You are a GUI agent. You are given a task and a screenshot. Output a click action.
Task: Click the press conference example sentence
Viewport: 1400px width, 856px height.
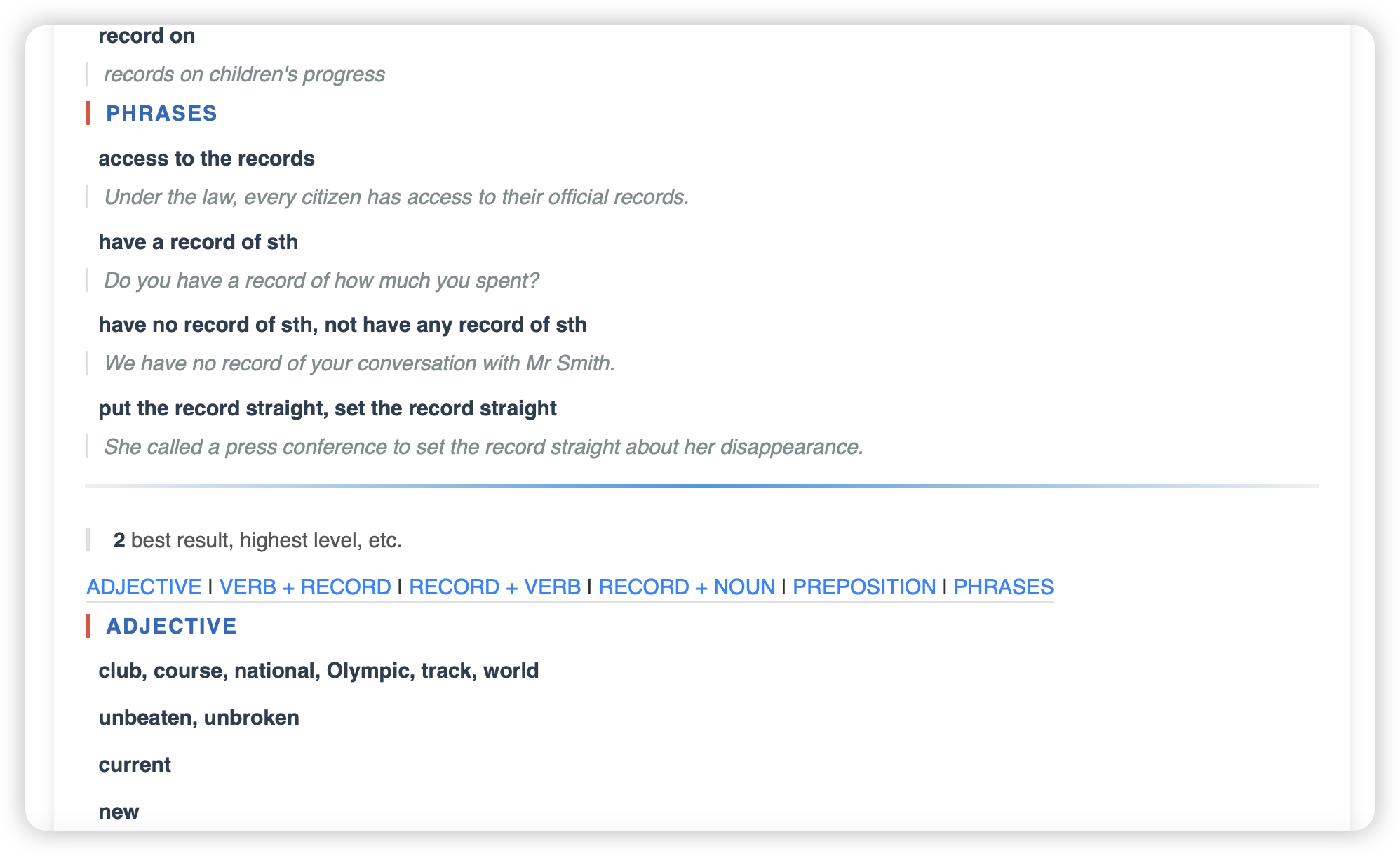coord(483,447)
